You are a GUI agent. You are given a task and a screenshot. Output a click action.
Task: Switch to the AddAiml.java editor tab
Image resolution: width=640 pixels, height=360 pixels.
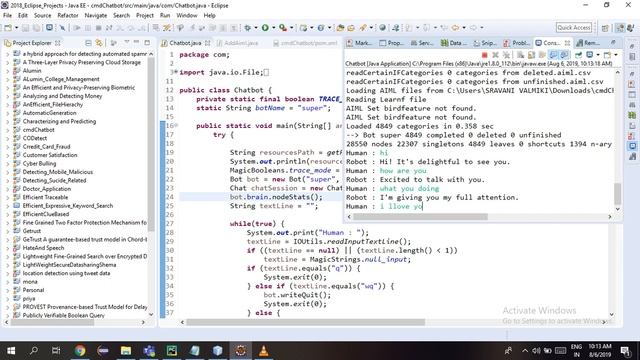pos(241,43)
